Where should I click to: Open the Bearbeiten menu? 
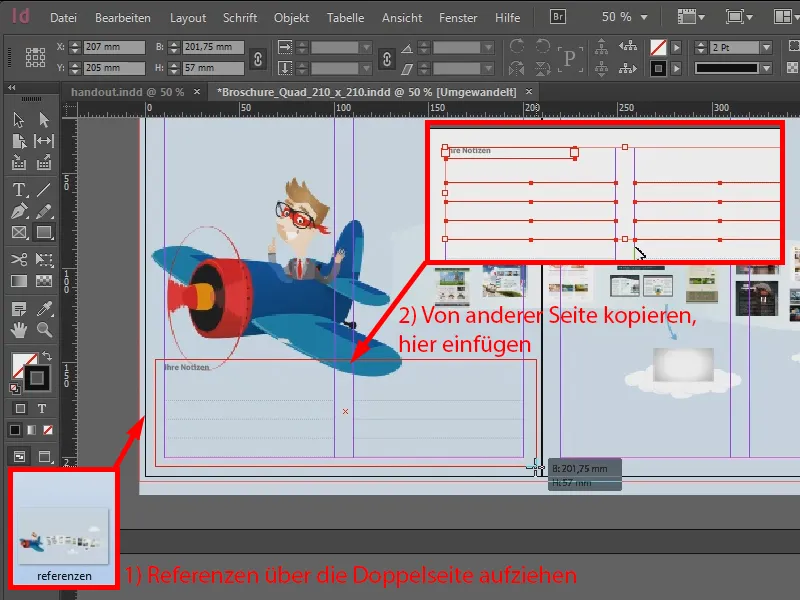[x=123, y=18]
